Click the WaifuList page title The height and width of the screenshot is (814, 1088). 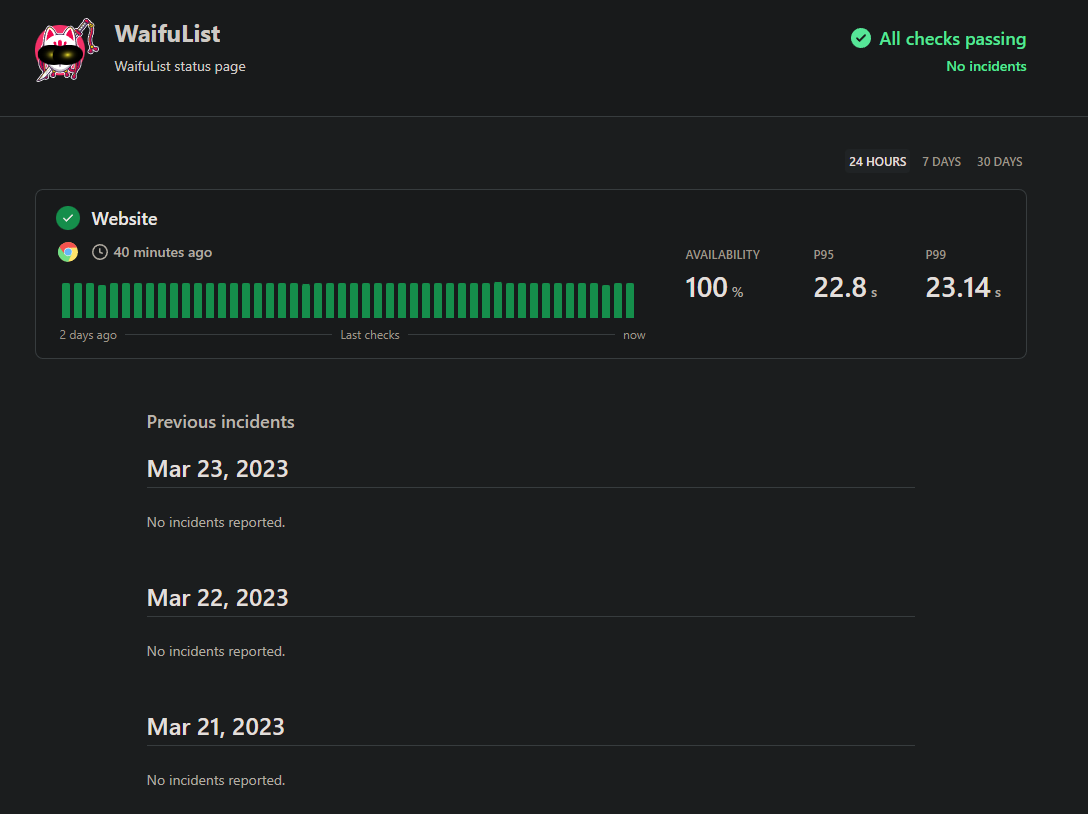(167, 34)
